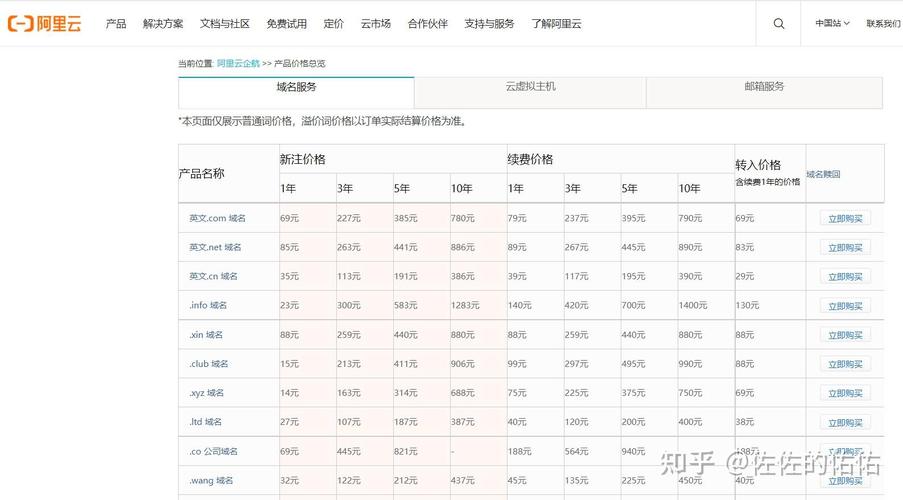The height and width of the screenshot is (500, 903).
Task: Open the 云市场 menu item
Action: point(375,24)
